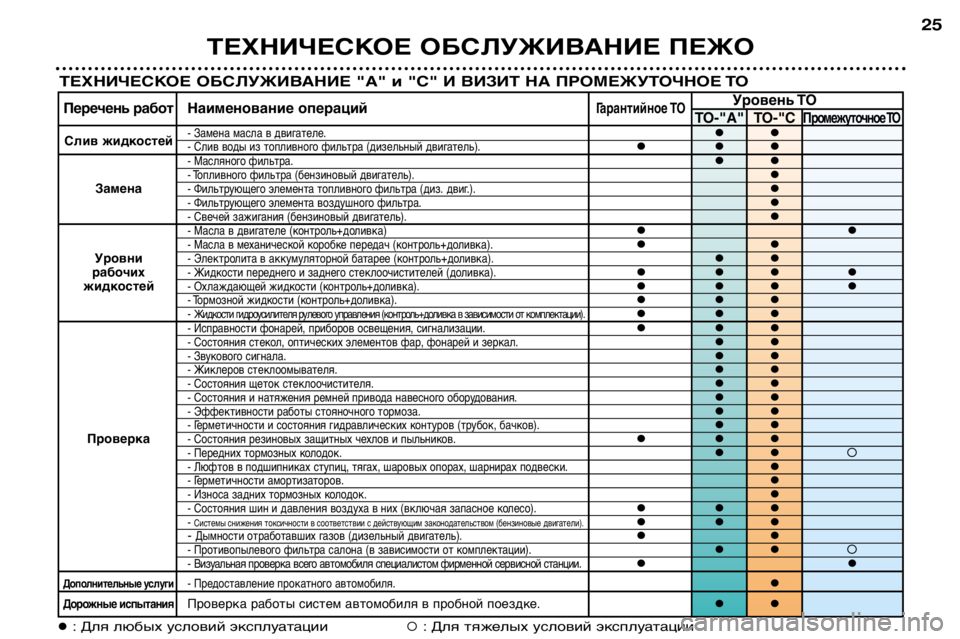960x639 pixels.
Task: Select the "Масляного фильтра." operation
Action: click(241, 162)
